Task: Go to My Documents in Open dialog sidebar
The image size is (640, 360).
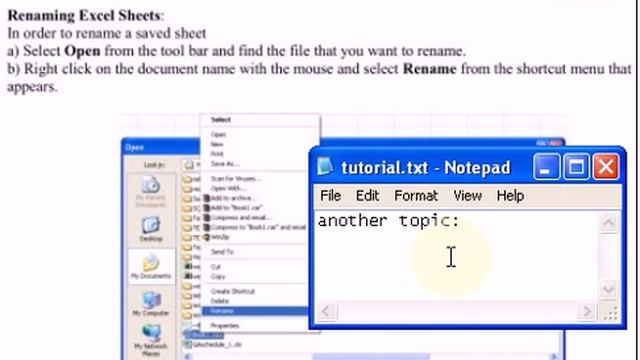Action: [151, 267]
